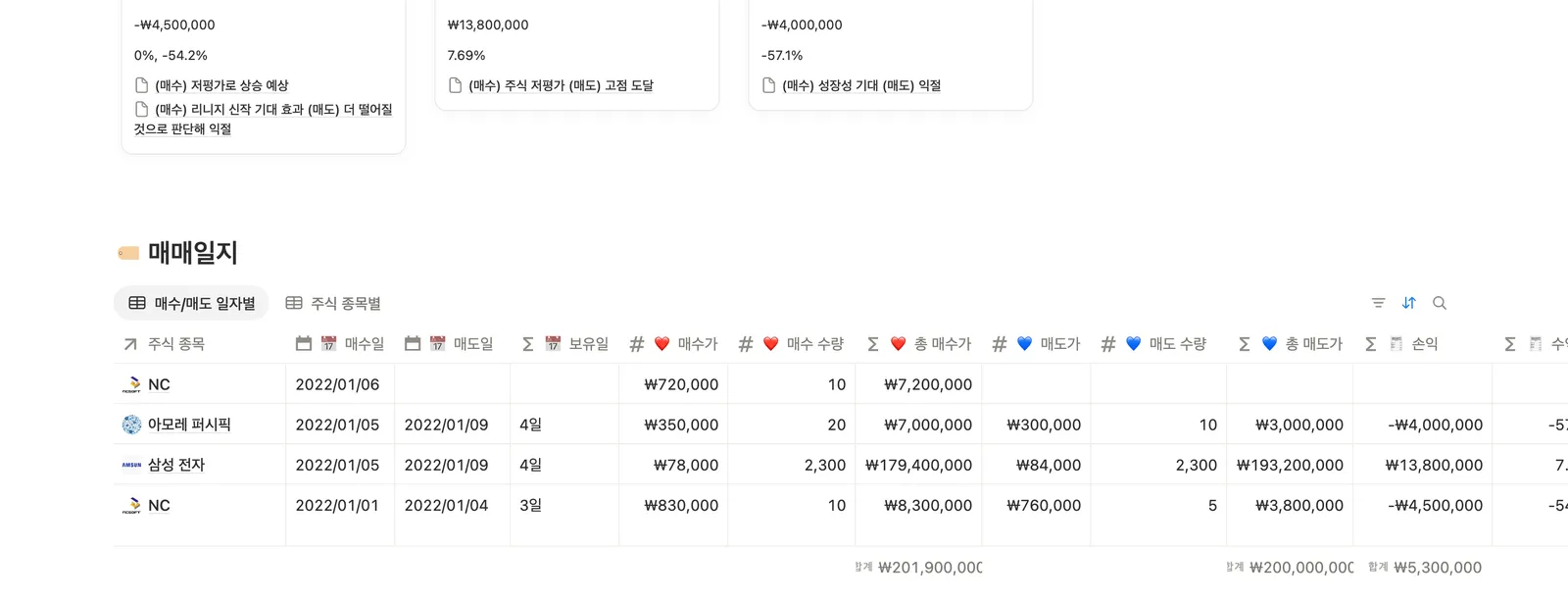The image size is (1568, 600).
Task: Open the 매도일 column header
Action: [x=452, y=344]
